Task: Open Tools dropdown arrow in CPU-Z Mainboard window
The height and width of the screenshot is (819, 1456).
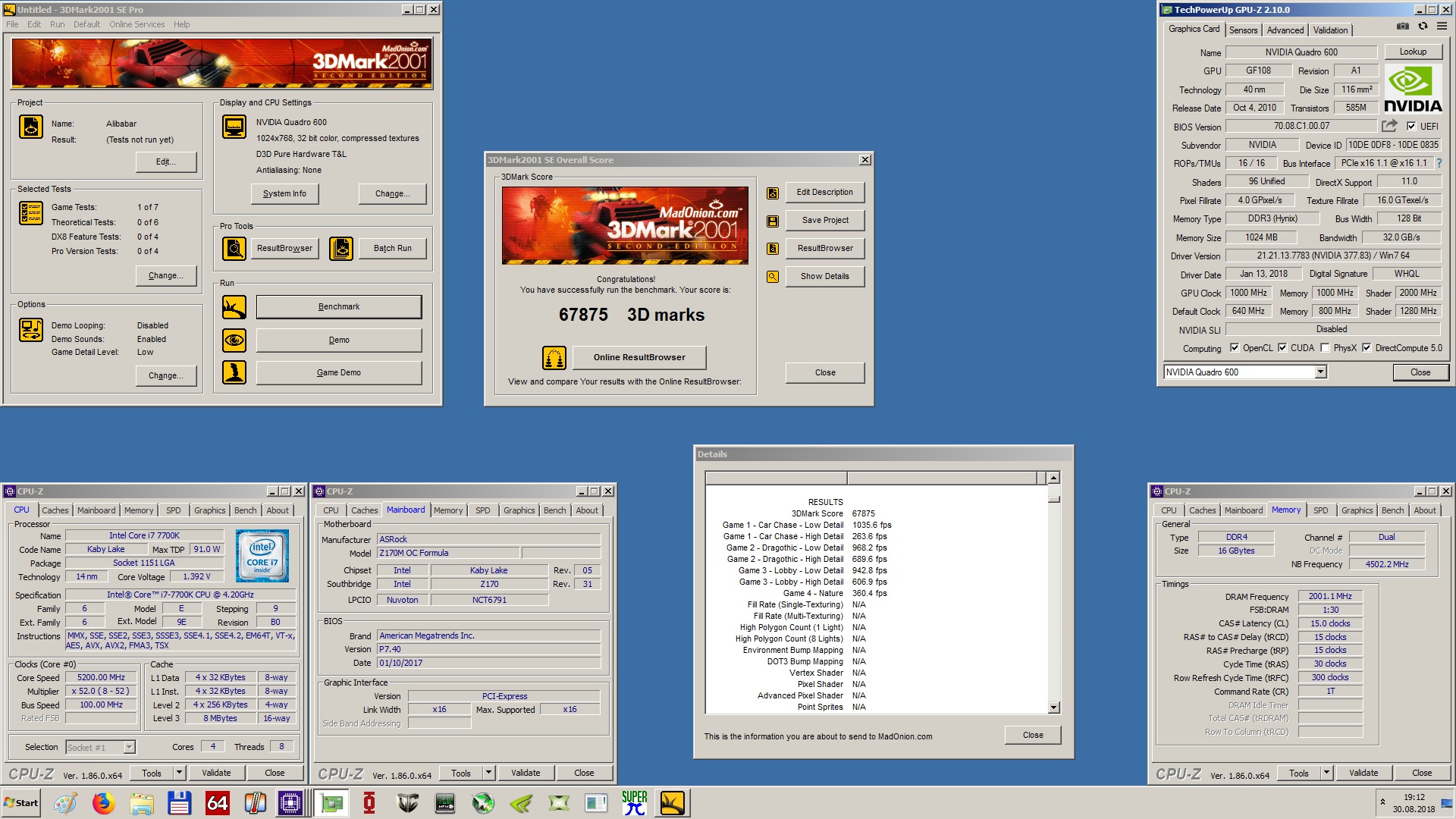Action: click(x=489, y=773)
